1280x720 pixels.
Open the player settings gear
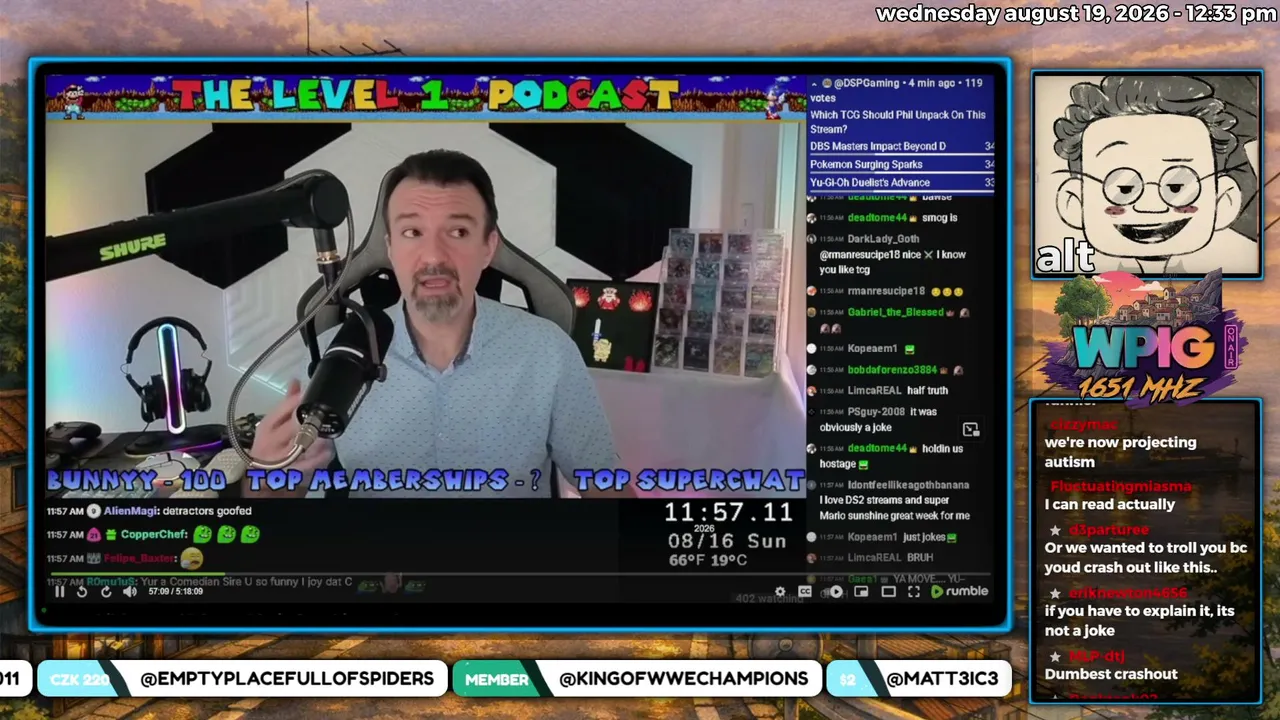(780, 592)
